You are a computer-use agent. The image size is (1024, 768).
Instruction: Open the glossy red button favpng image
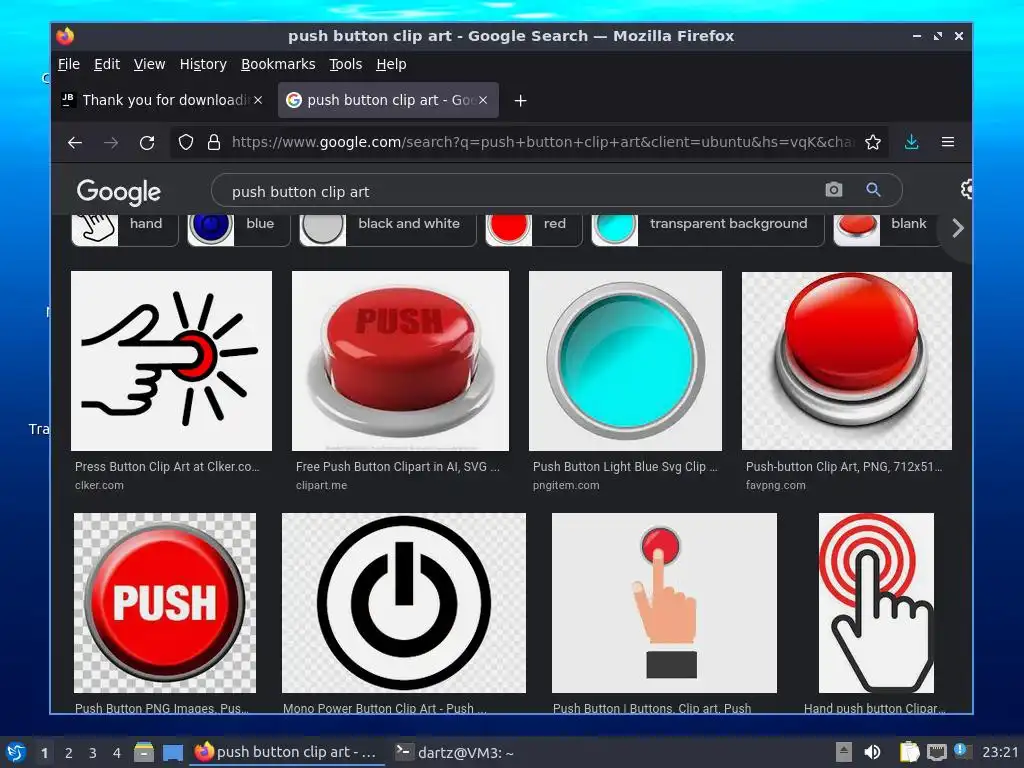pos(846,360)
